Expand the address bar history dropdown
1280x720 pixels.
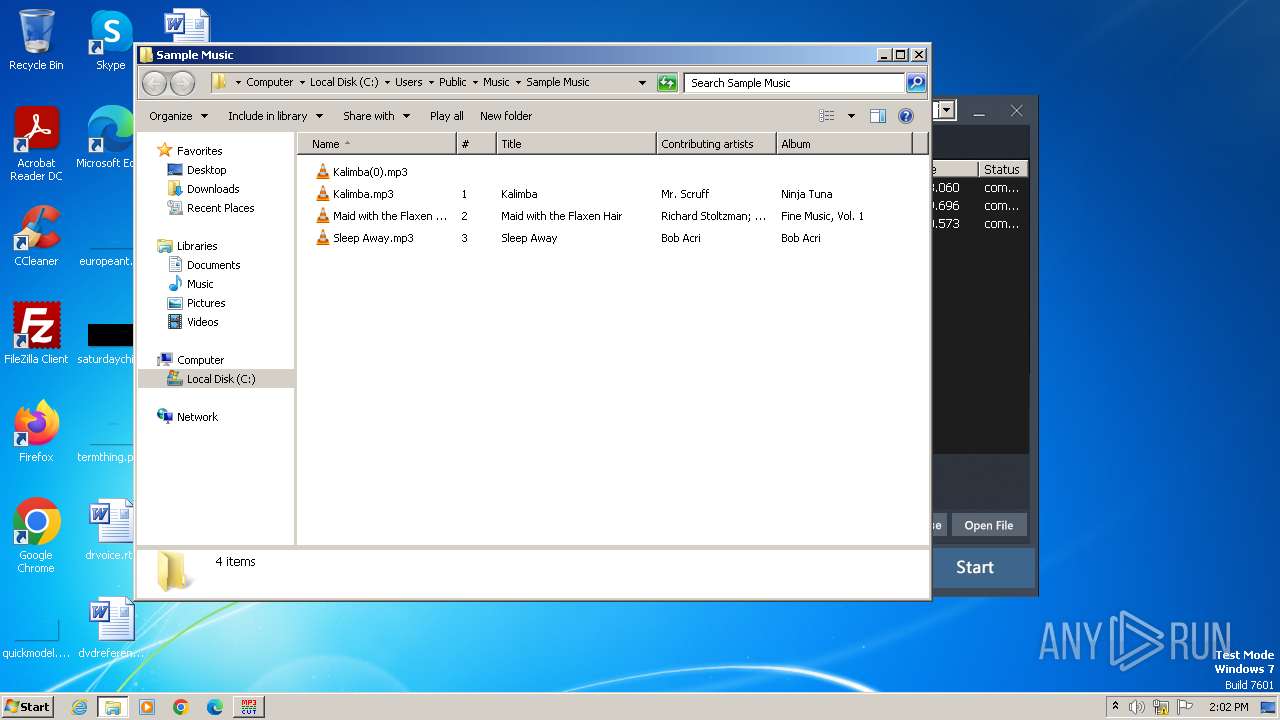pyautogui.click(x=642, y=83)
